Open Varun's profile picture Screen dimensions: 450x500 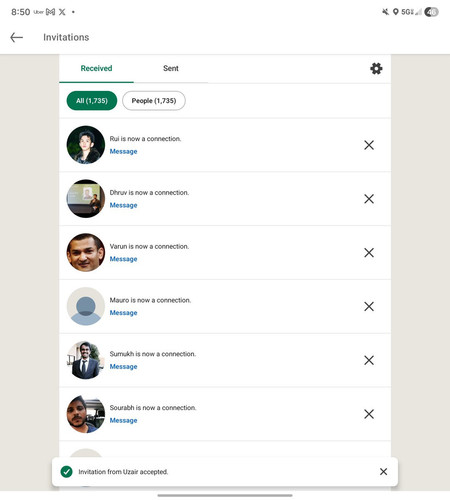(86, 252)
